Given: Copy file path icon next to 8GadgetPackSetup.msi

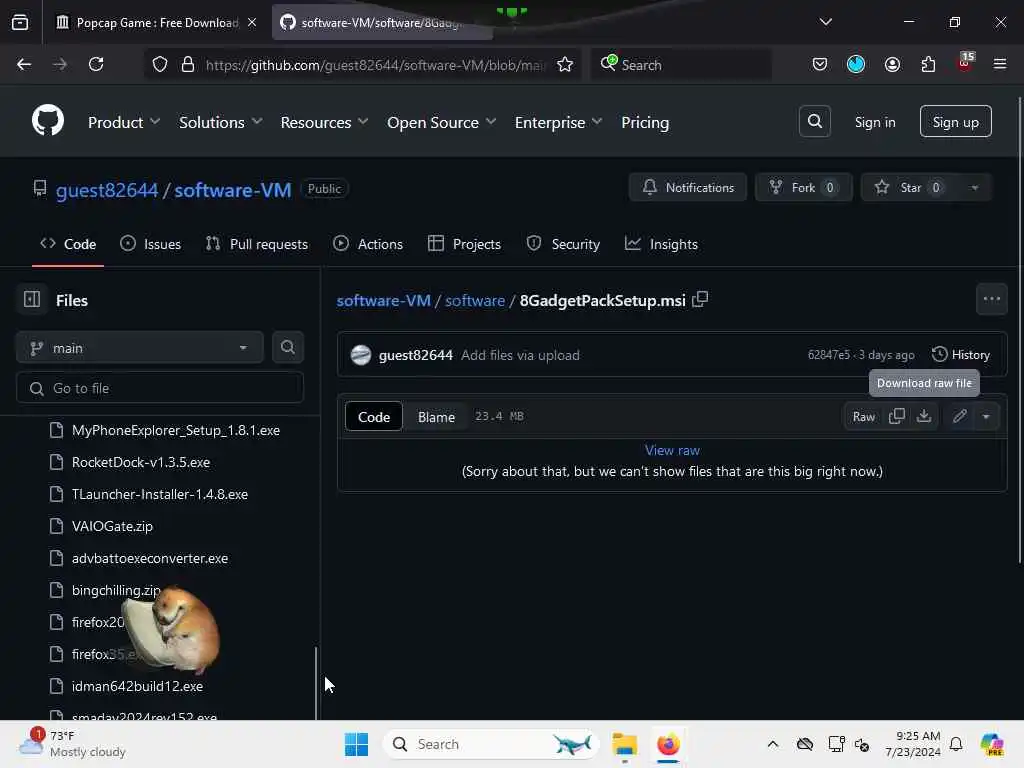Looking at the screenshot, I should click(x=700, y=300).
